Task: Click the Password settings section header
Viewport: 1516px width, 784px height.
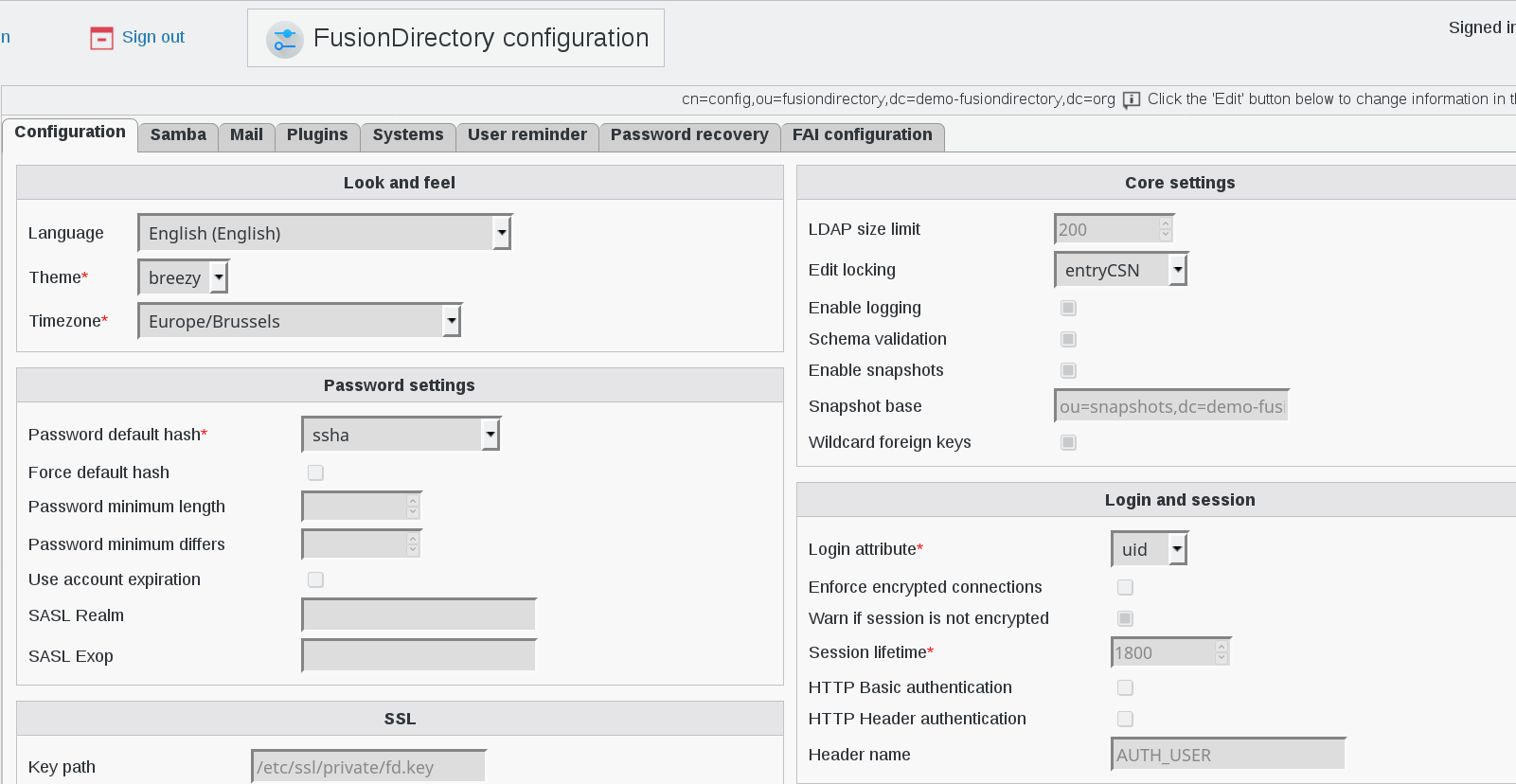Action: coord(400,385)
